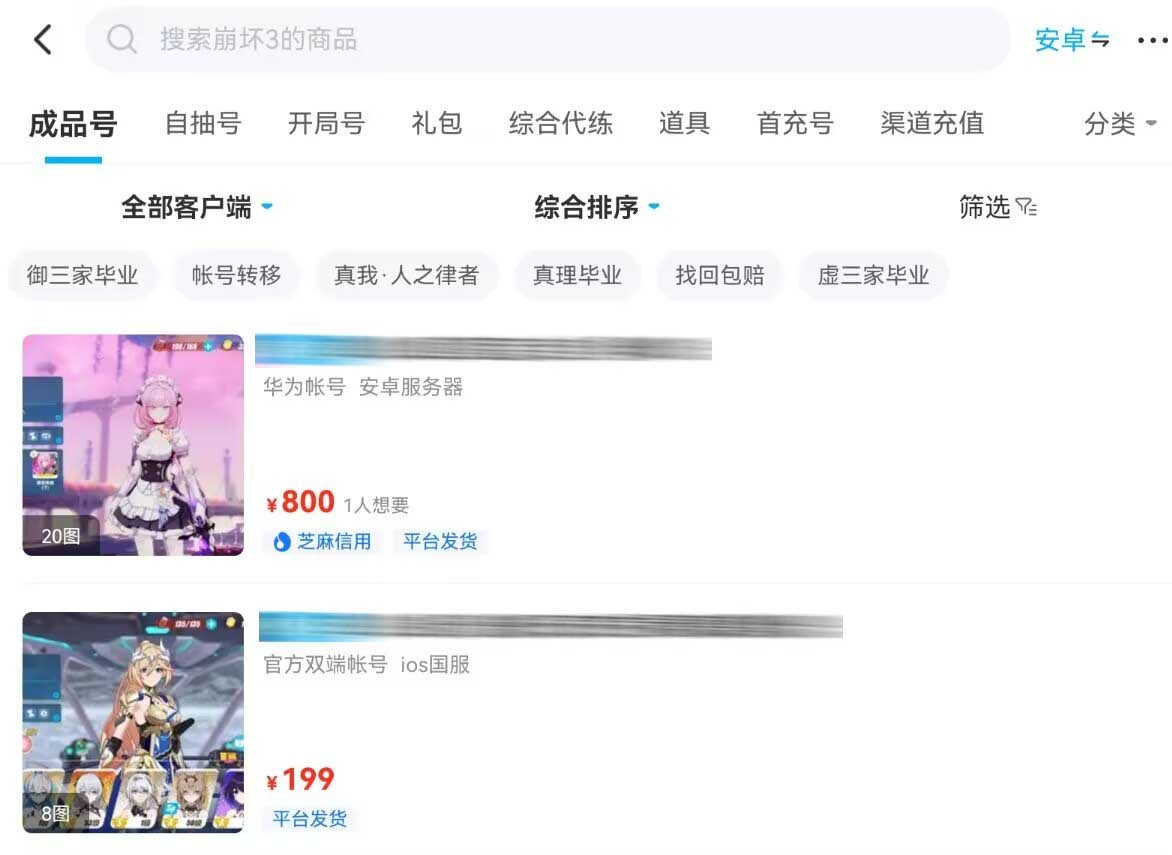Toggle the 找回包赔 filter chip
Image resolution: width=1172 pixels, height=855 pixels.
(x=720, y=276)
